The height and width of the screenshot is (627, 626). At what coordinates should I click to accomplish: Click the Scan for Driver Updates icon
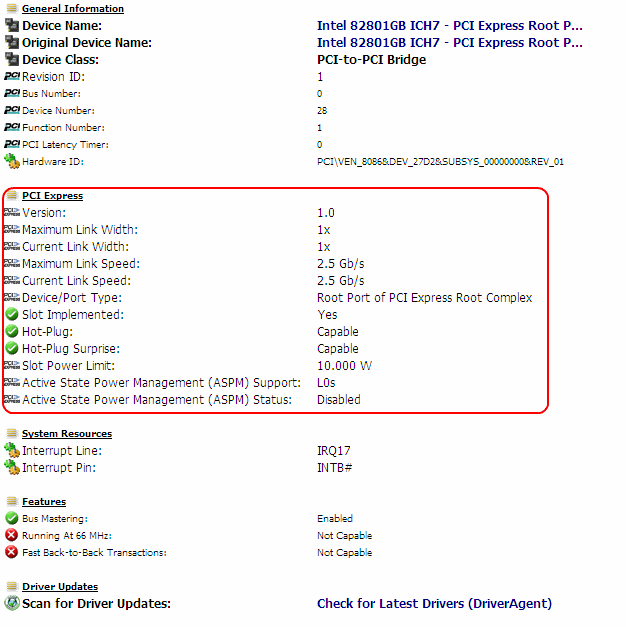12,603
